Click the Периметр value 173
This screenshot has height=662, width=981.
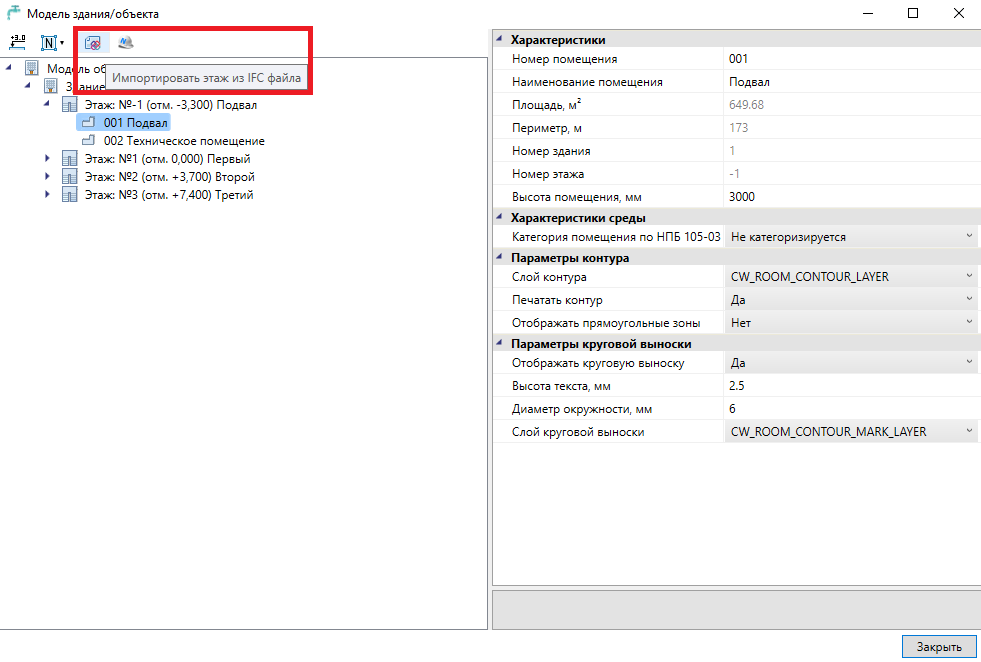coord(738,128)
